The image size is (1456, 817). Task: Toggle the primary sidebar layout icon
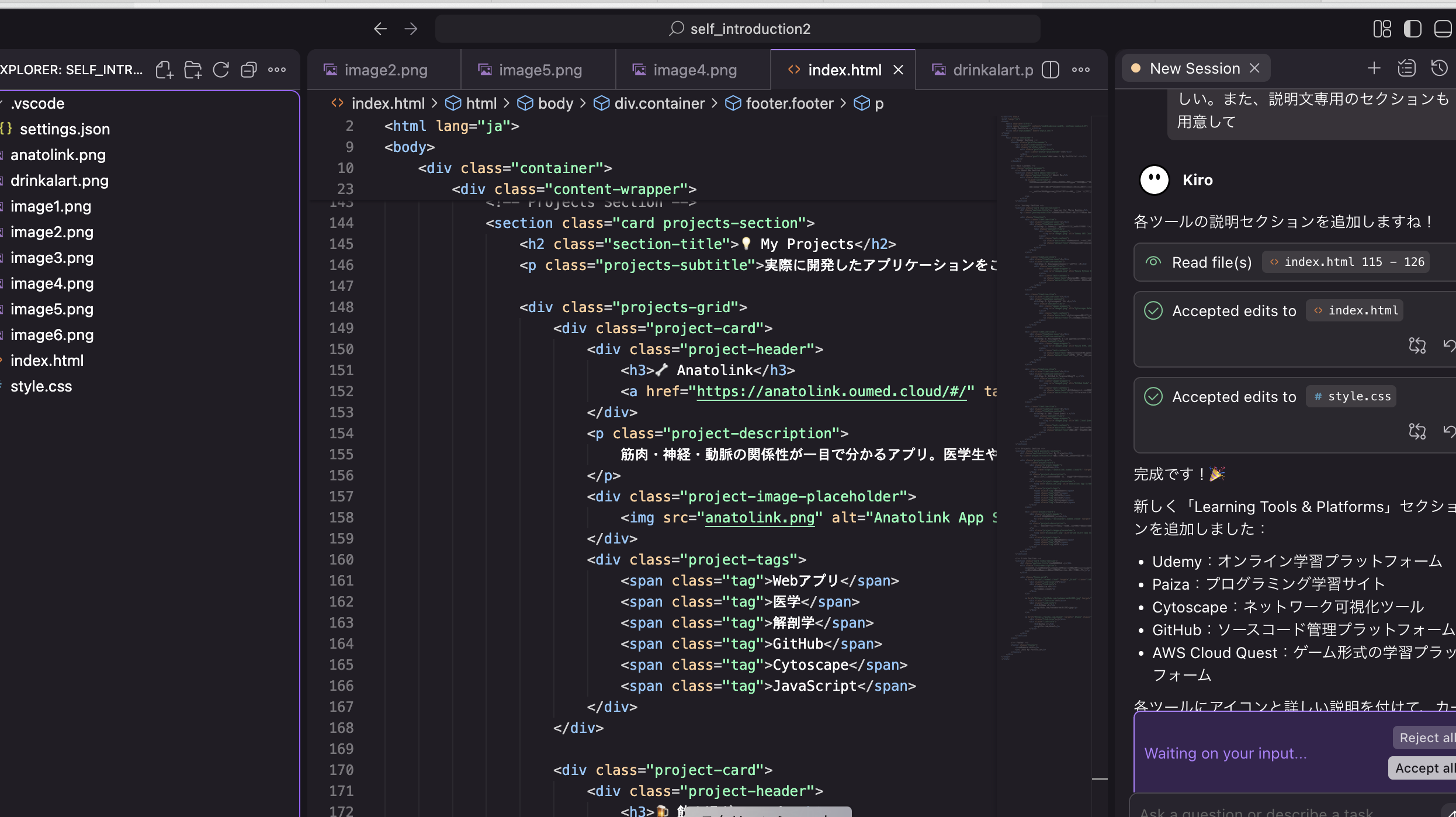1412,29
